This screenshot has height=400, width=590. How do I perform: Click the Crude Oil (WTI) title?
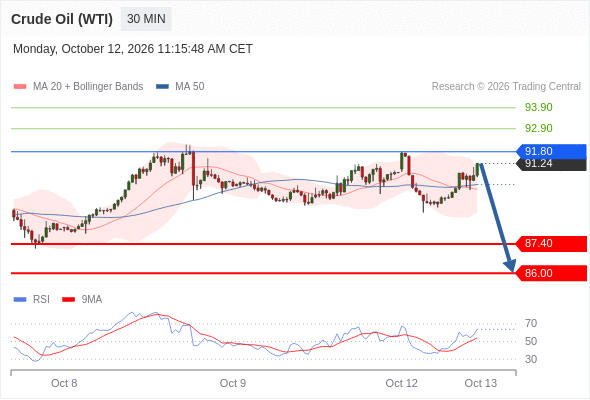coord(62,19)
